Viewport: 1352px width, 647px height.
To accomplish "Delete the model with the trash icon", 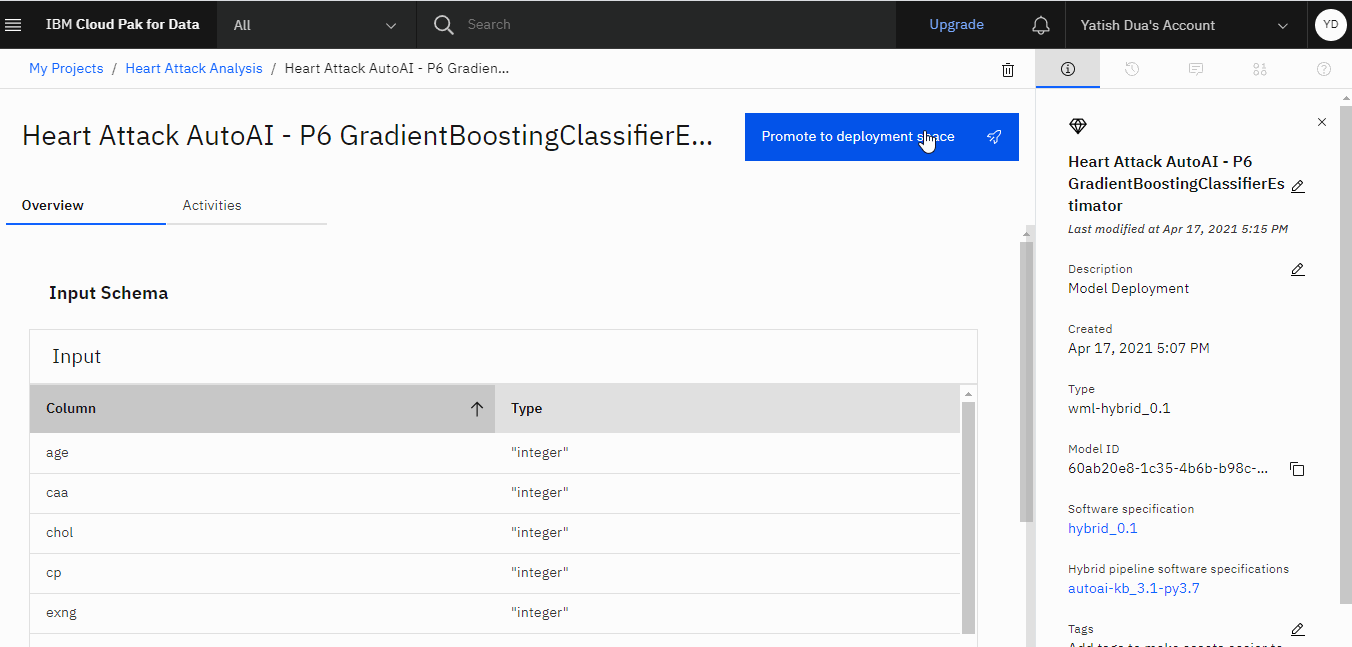I will coord(1008,70).
